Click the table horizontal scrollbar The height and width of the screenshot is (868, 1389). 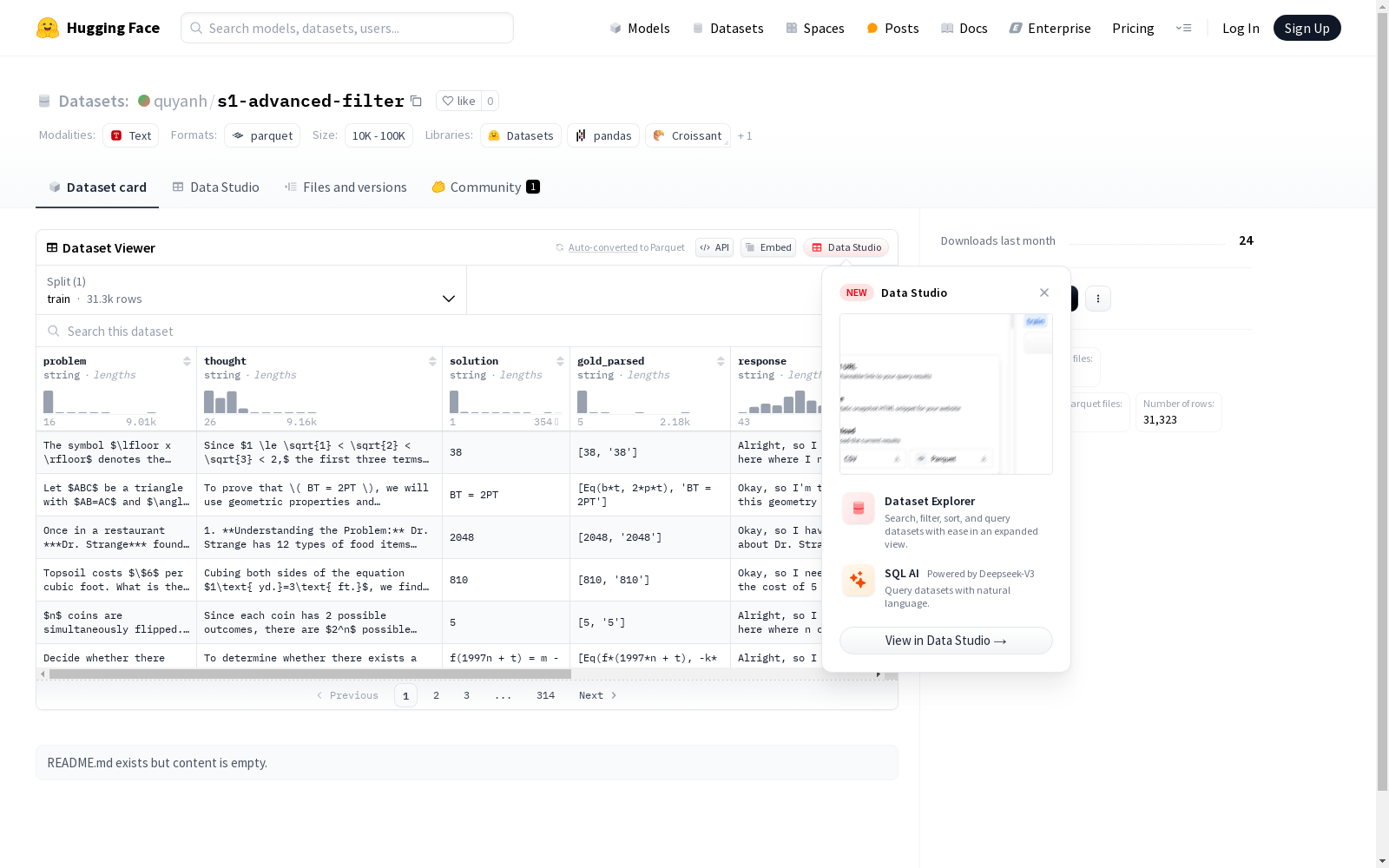[310, 674]
